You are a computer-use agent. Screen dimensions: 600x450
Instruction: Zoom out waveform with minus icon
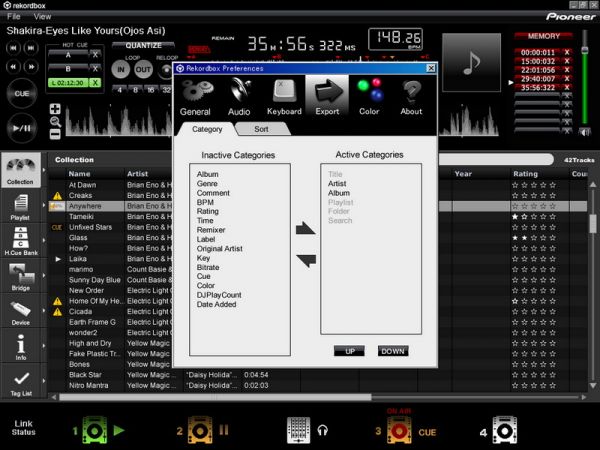[55, 134]
